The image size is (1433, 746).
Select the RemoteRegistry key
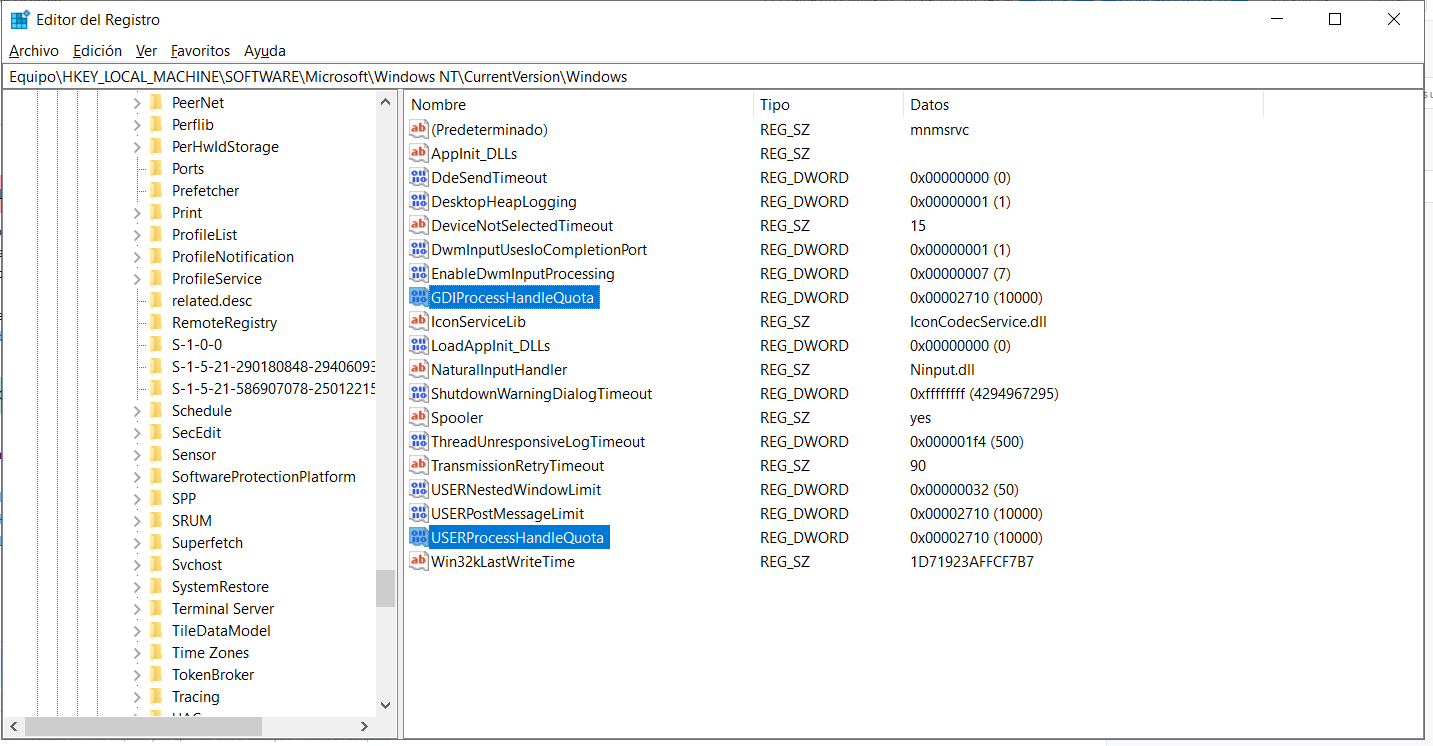(224, 322)
